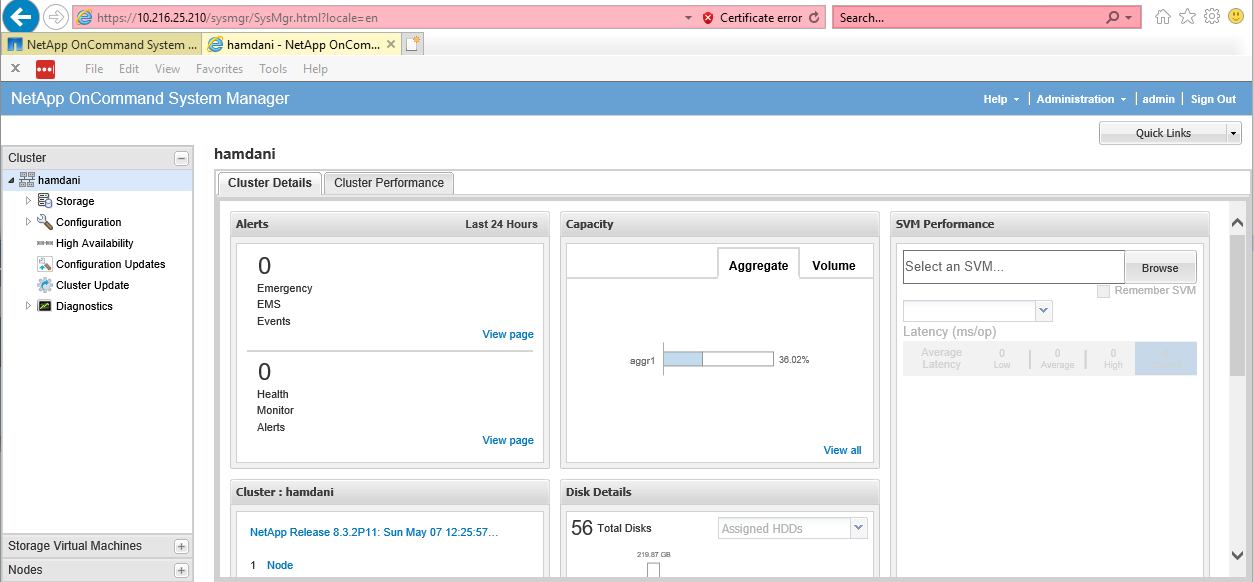Open browser Home icon
1254x582 pixels.
click(x=1163, y=17)
